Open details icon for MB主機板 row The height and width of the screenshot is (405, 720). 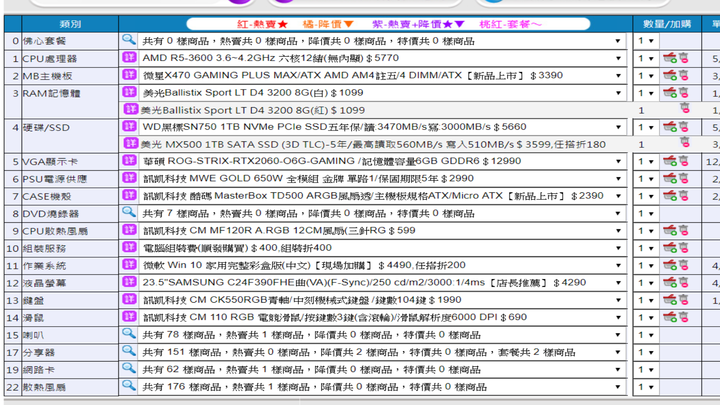coord(129,74)
